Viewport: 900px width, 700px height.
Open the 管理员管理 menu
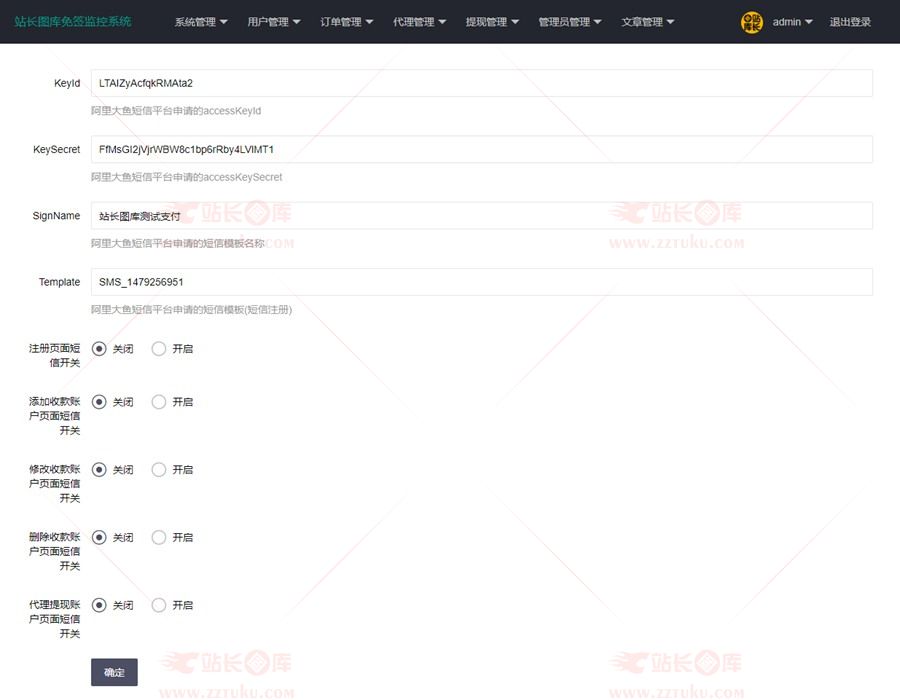569,22
